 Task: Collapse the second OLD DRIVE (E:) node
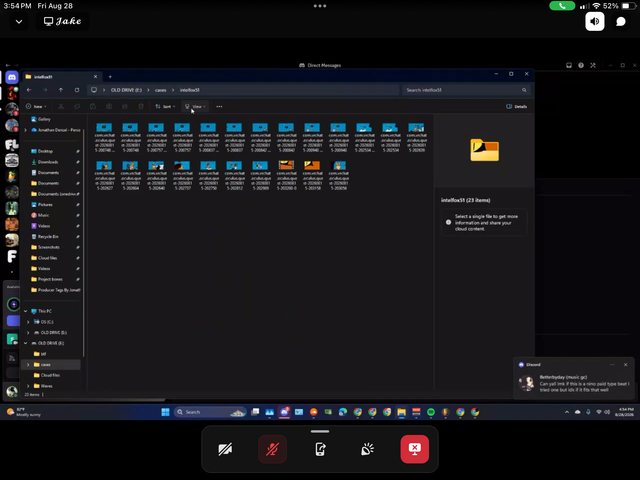[x=26, y=343]
